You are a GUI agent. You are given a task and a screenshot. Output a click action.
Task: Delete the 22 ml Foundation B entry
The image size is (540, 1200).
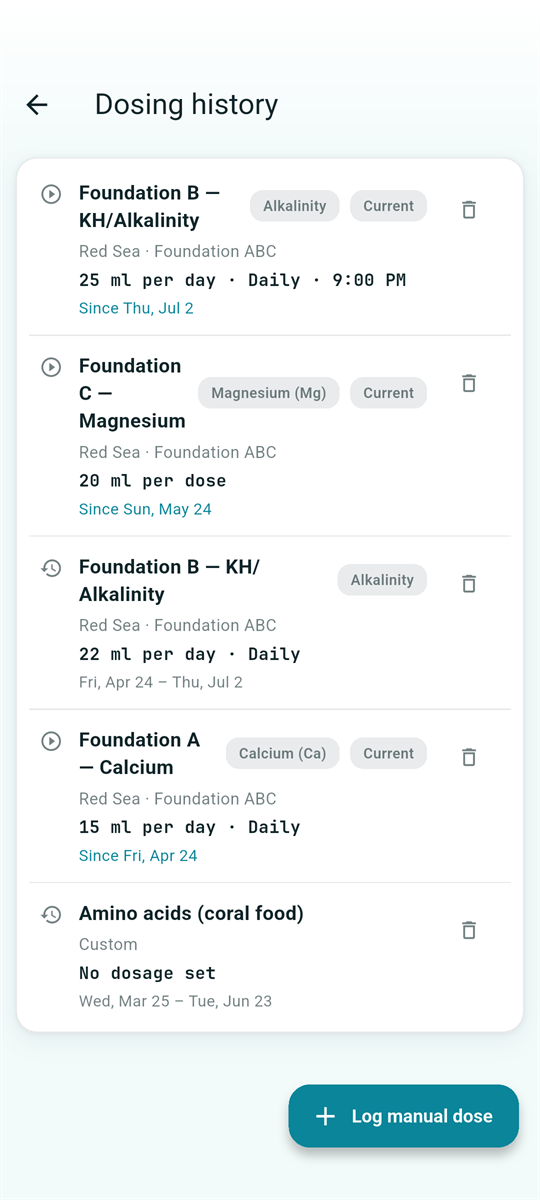468,583
